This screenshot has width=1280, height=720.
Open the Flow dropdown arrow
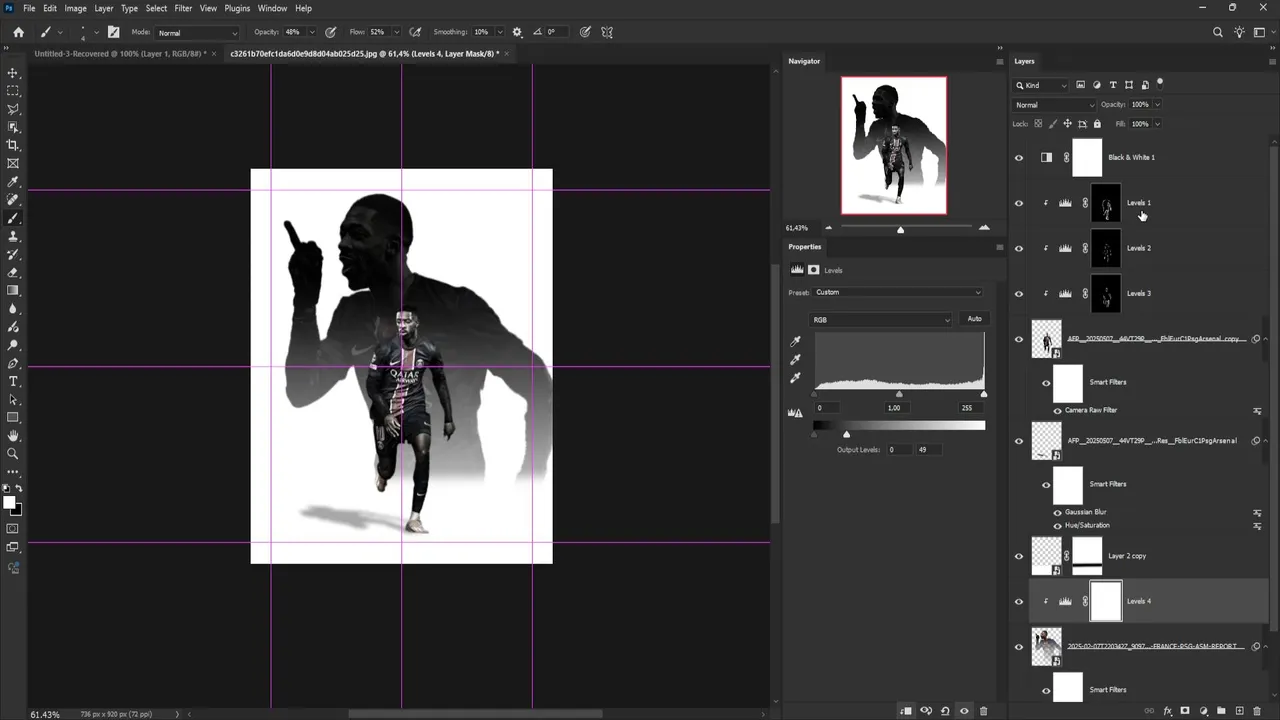tap(397, 32)
